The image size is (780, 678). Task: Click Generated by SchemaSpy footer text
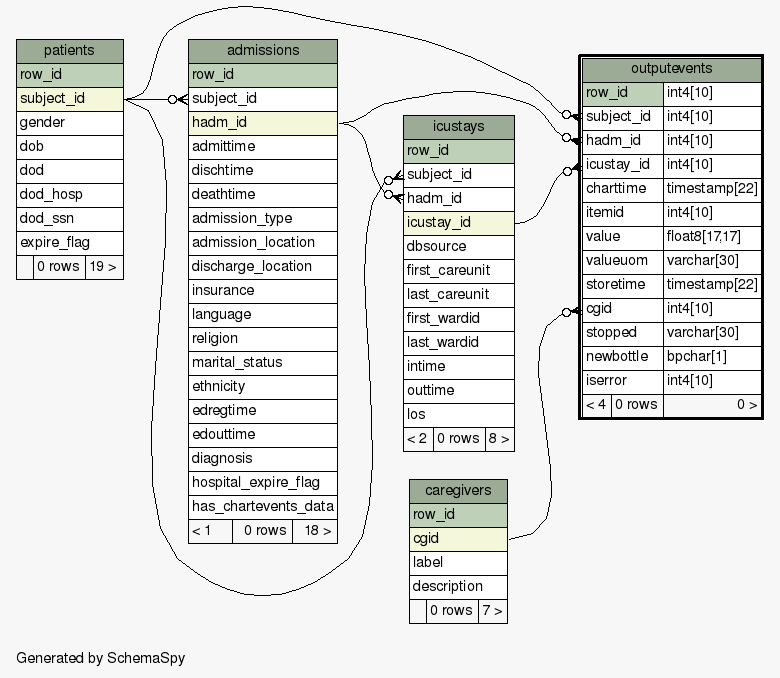coord(100,658)
